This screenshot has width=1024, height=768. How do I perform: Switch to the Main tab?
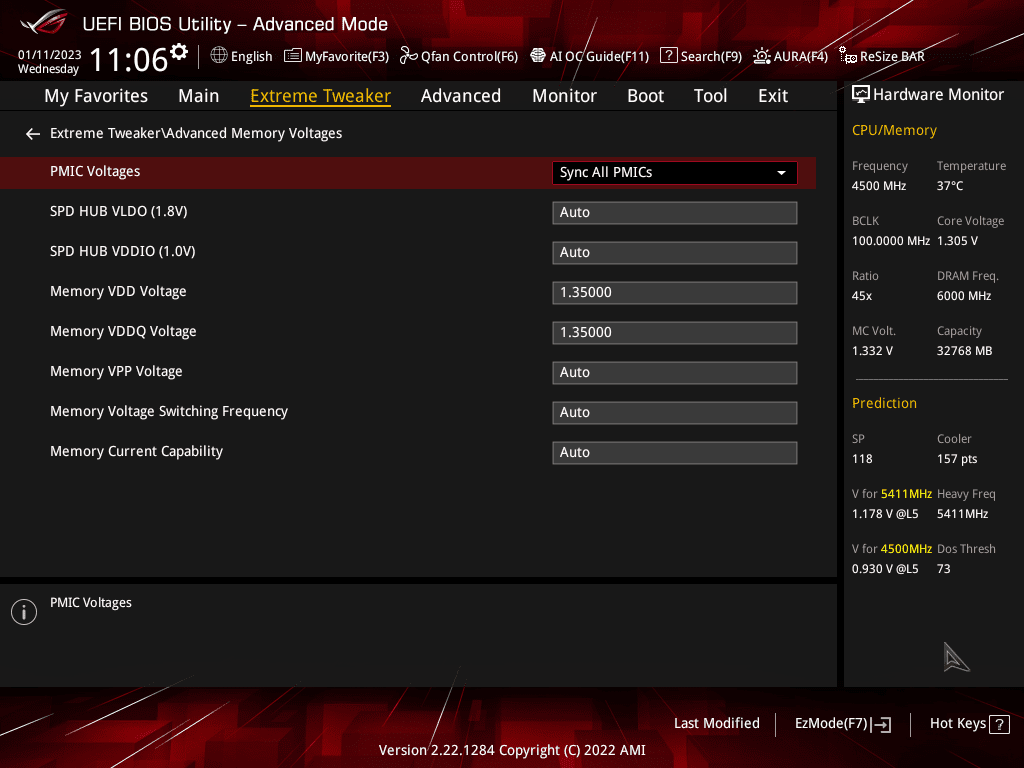point(199,96)
